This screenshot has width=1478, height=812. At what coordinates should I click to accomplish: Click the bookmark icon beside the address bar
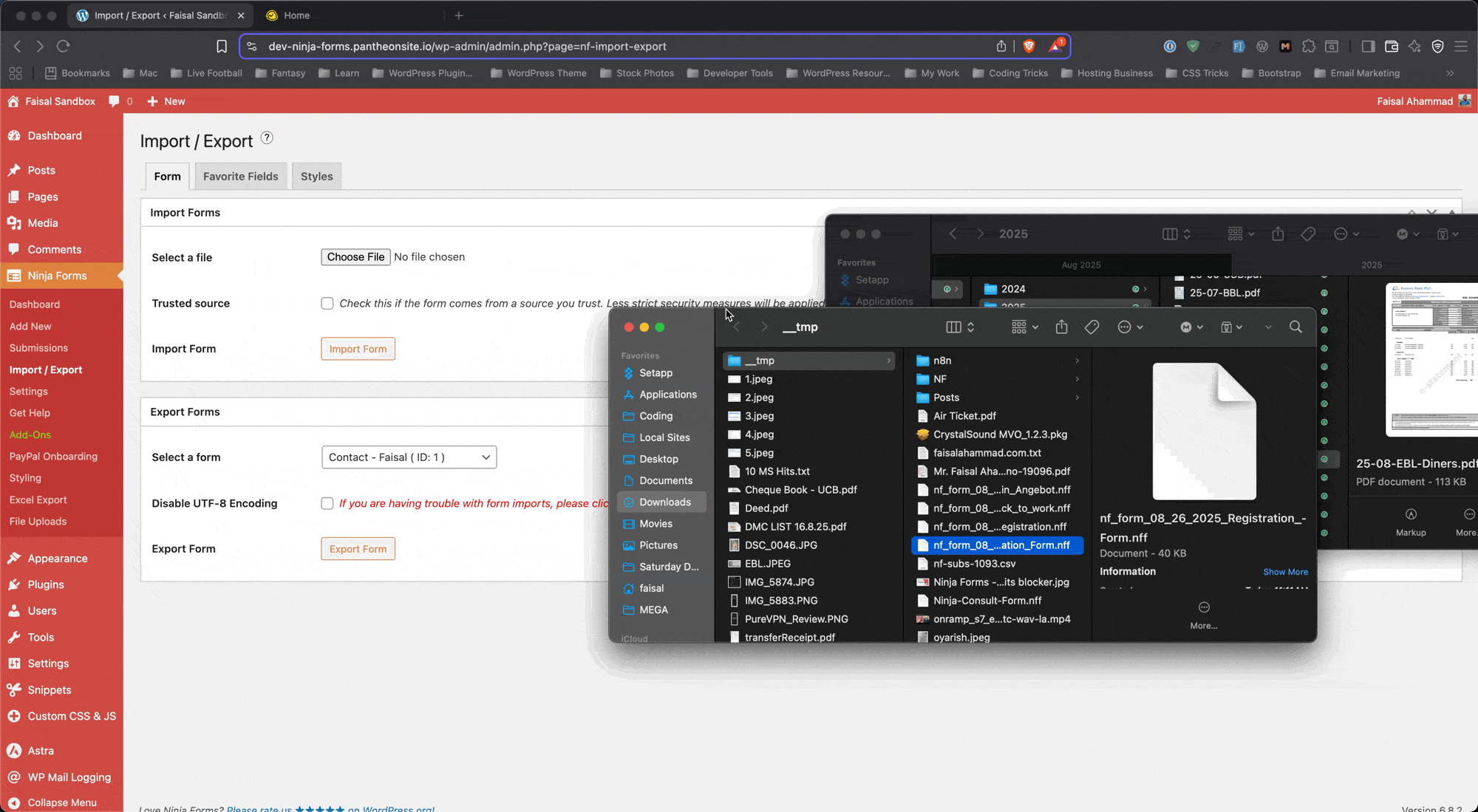pyautogui.click(x=221, y=46)
